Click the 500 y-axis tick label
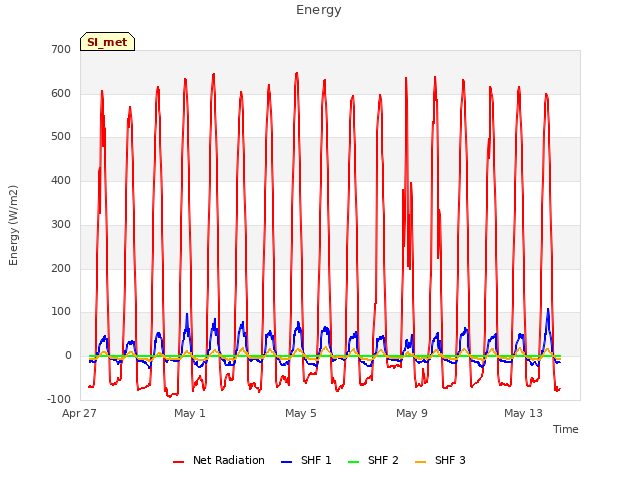 click(61, 137)
